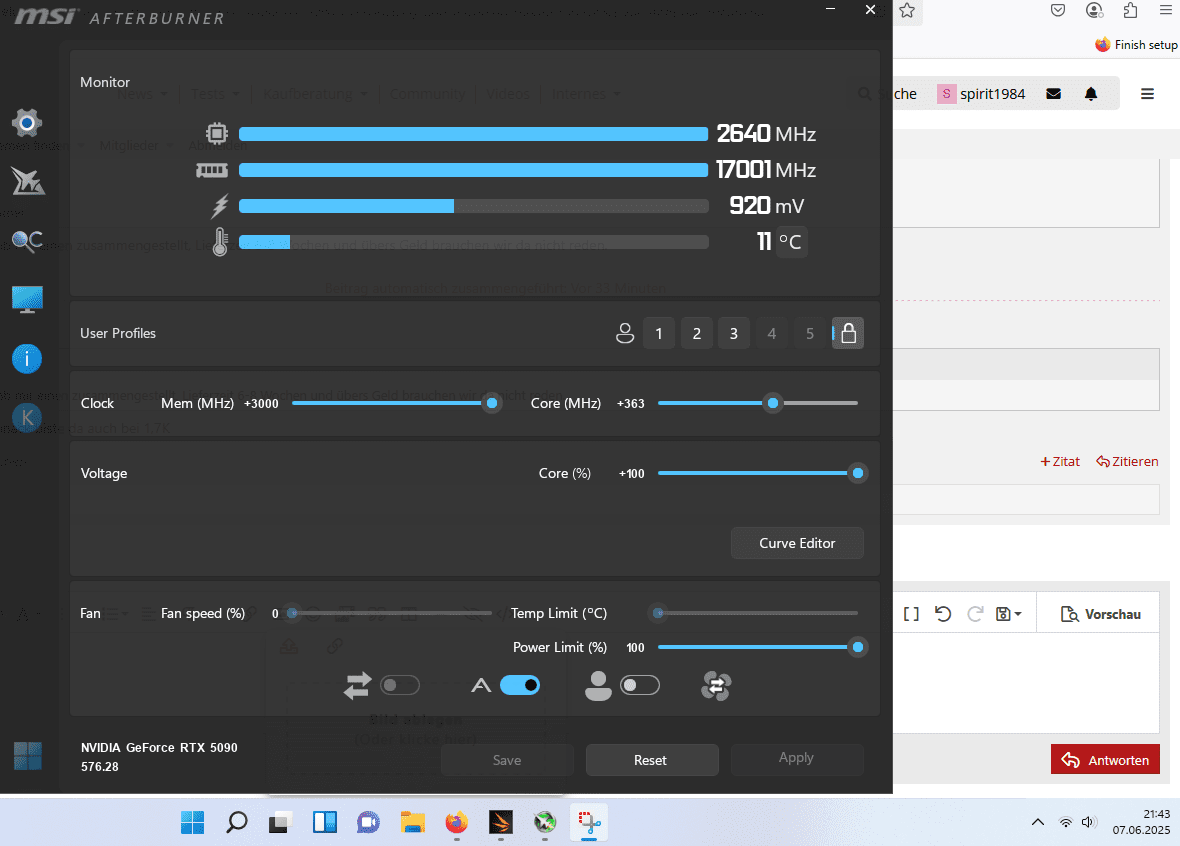The height and width of the screenshot is (846, 1180).
Task: Click the auto fan 'A' icon
Action: (481, 686)
